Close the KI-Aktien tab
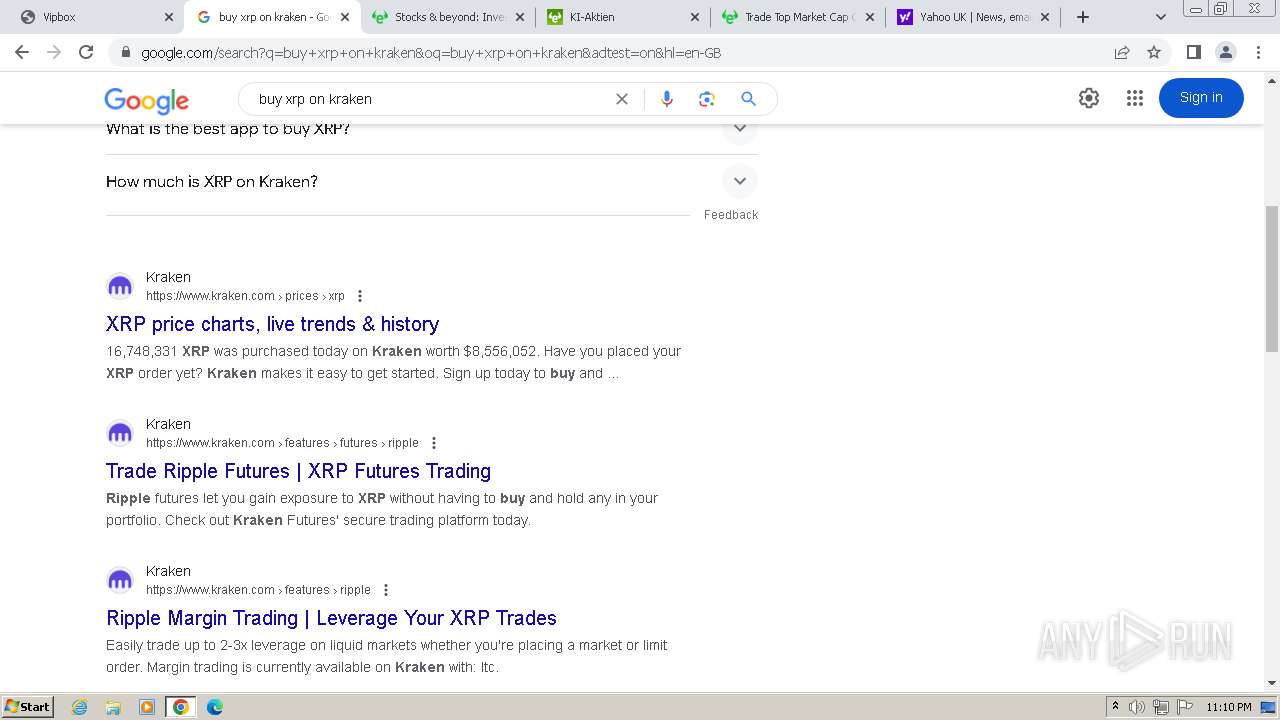 click(695, 17)
